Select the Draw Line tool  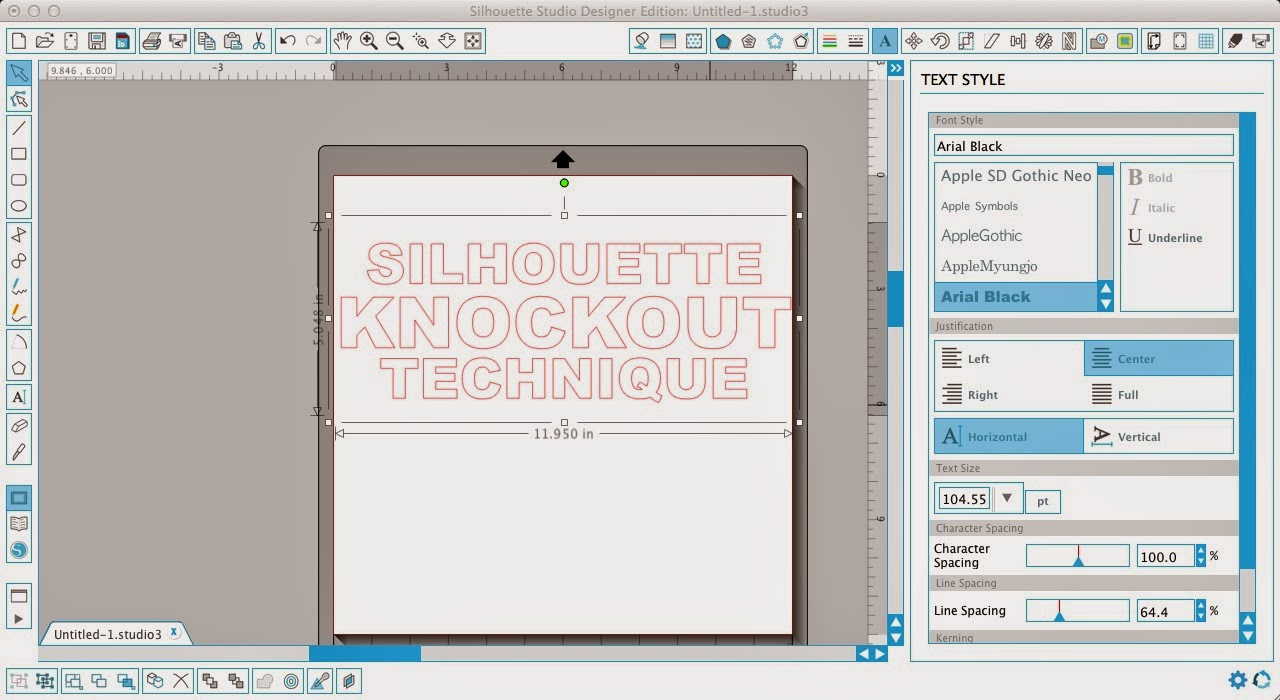pyautogui.click(x=20, y=128)
